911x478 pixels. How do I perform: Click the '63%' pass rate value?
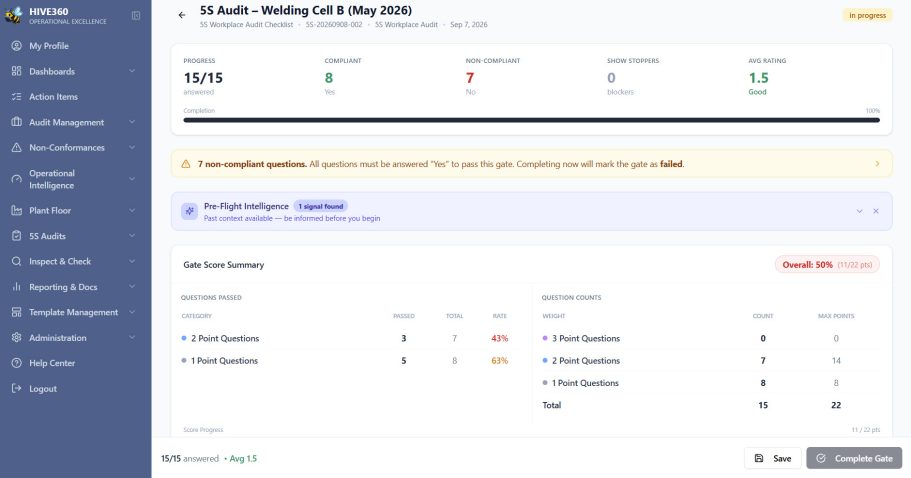point(500,361)
